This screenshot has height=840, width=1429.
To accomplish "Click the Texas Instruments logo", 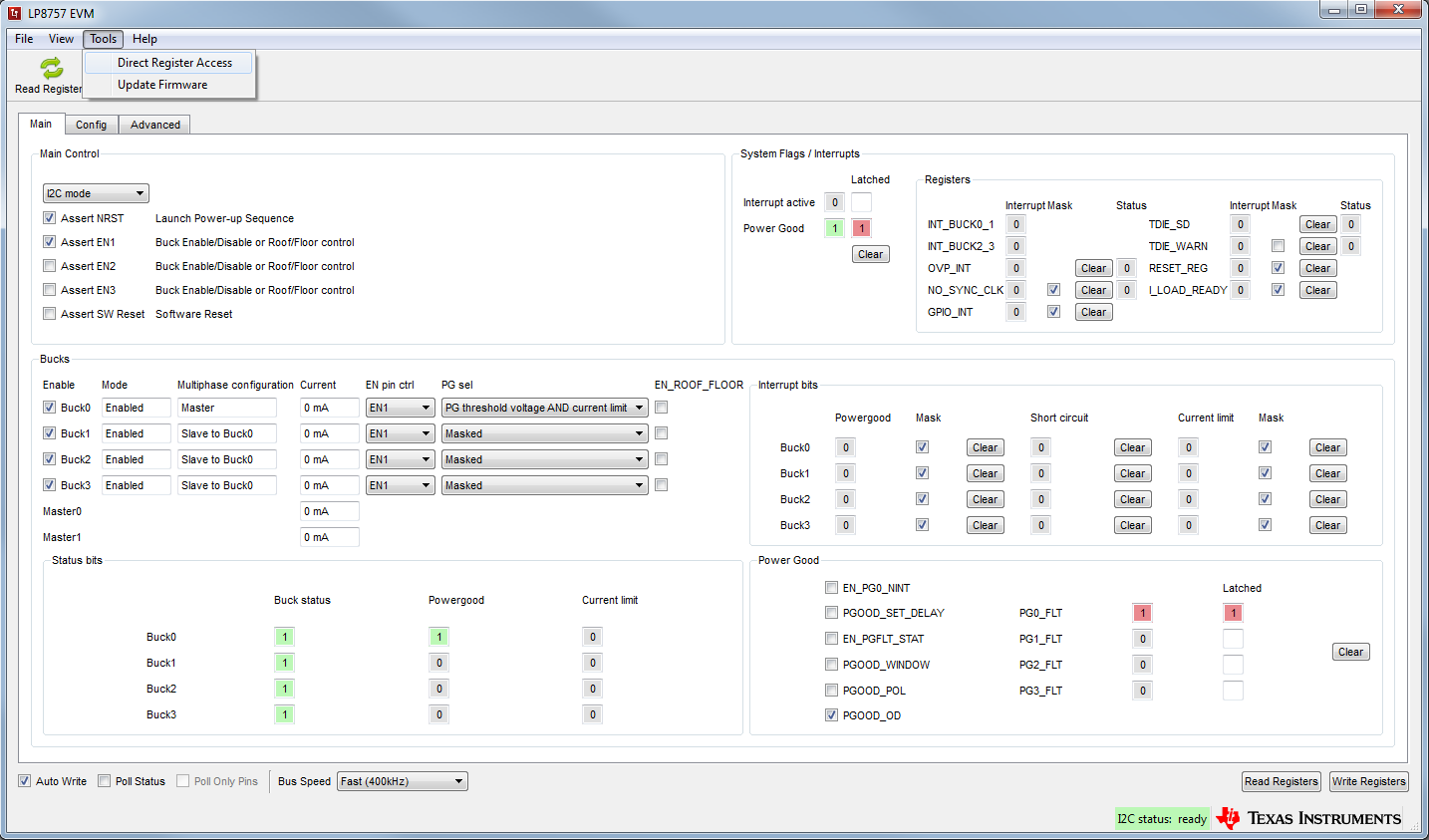I will [x=1308, y=818].
